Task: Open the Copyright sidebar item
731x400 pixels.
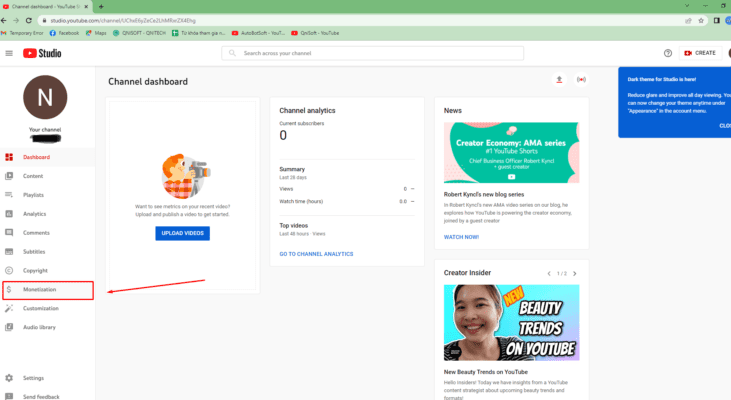Action: click(x=48, y=270)
